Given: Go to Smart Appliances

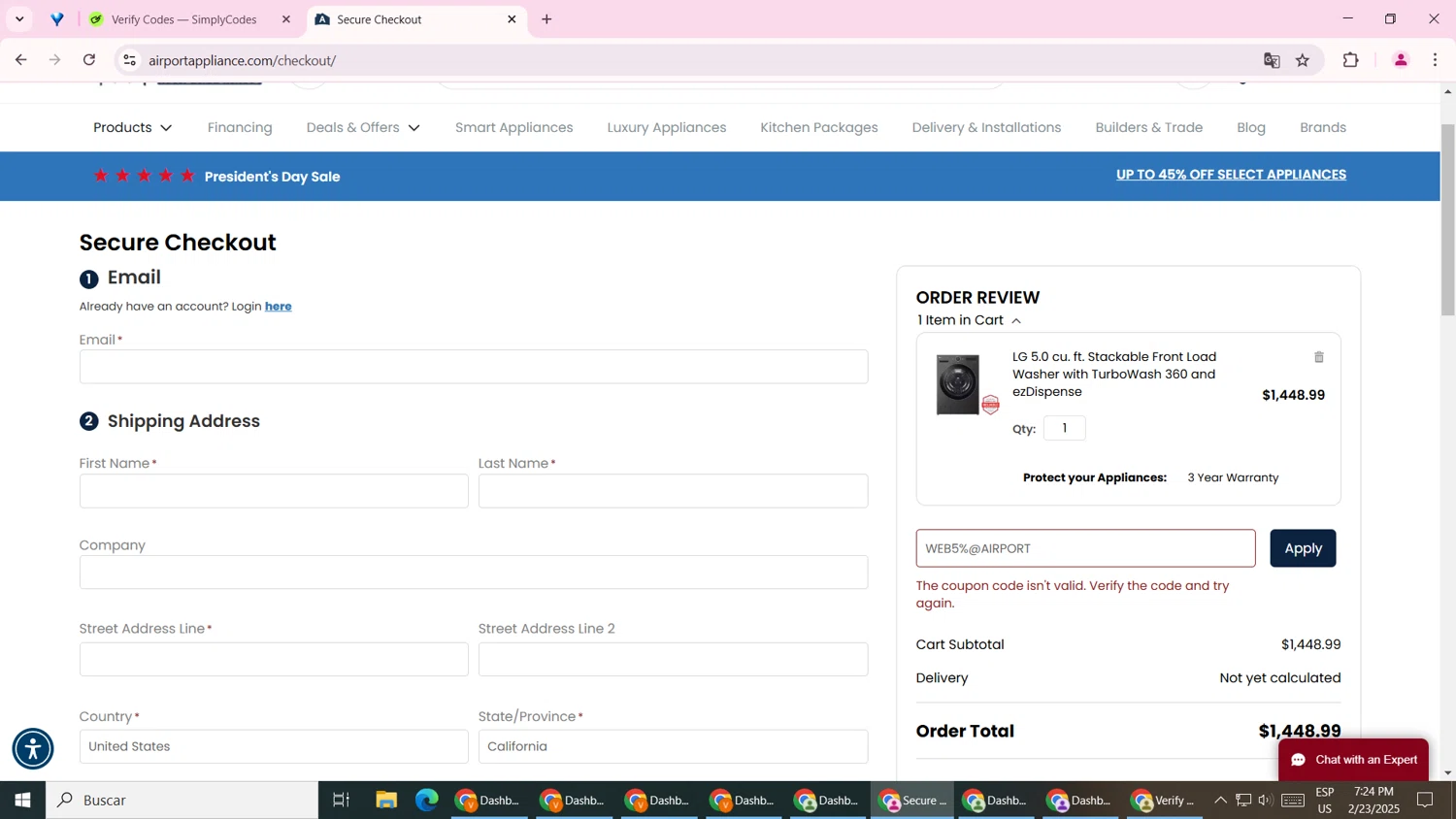Looking at the screenshot, I should [x=514, y=128].
